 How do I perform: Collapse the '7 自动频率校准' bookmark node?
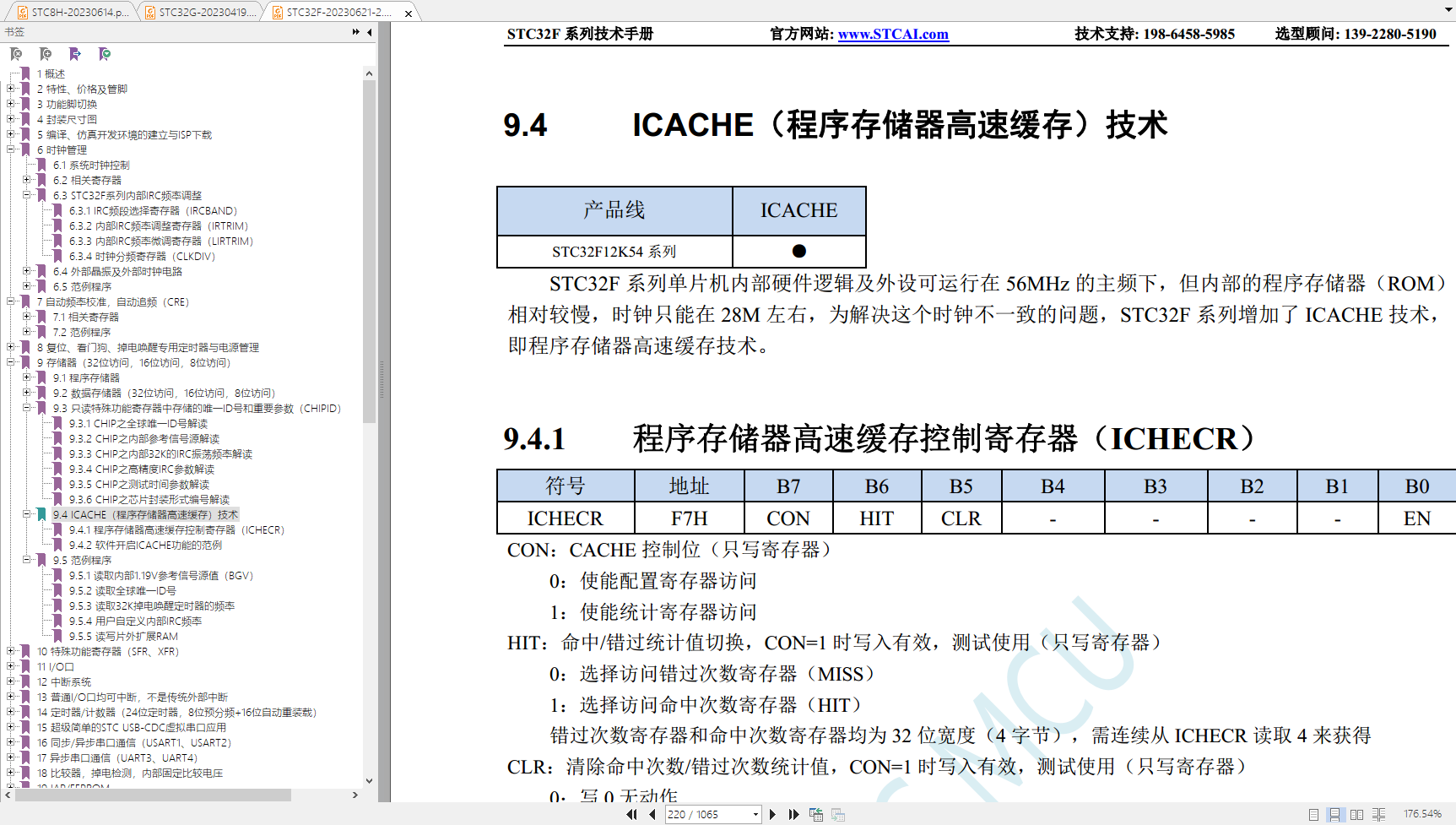pyautogui.click(x=11, y=301)
